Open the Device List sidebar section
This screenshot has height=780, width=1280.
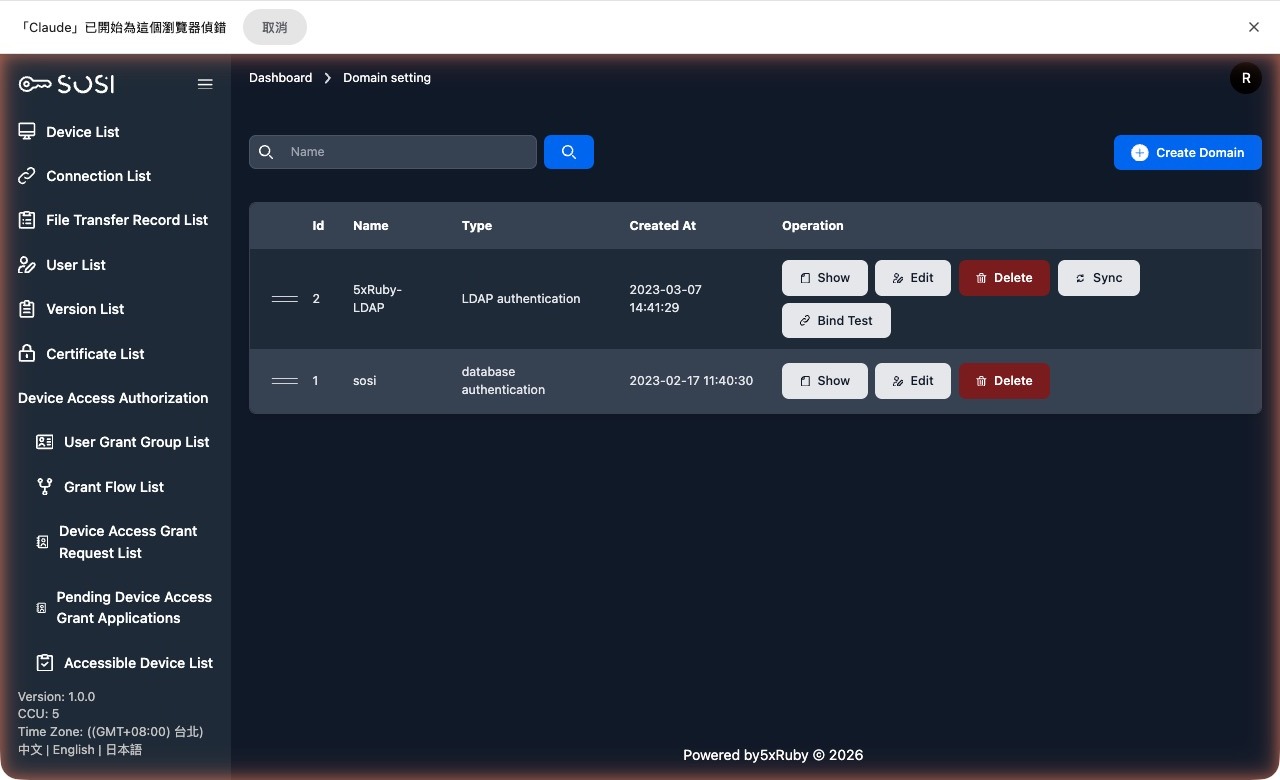click(82, 131)
